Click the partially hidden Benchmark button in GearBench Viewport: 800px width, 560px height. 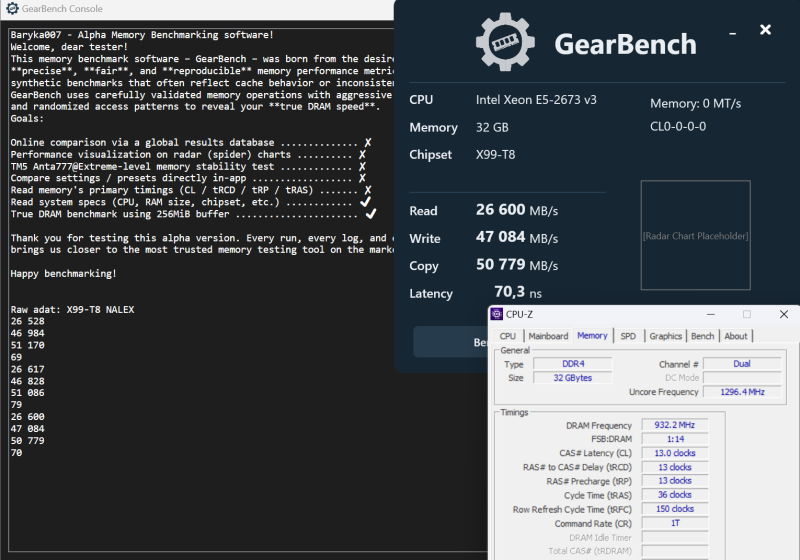tap(451, 342)
